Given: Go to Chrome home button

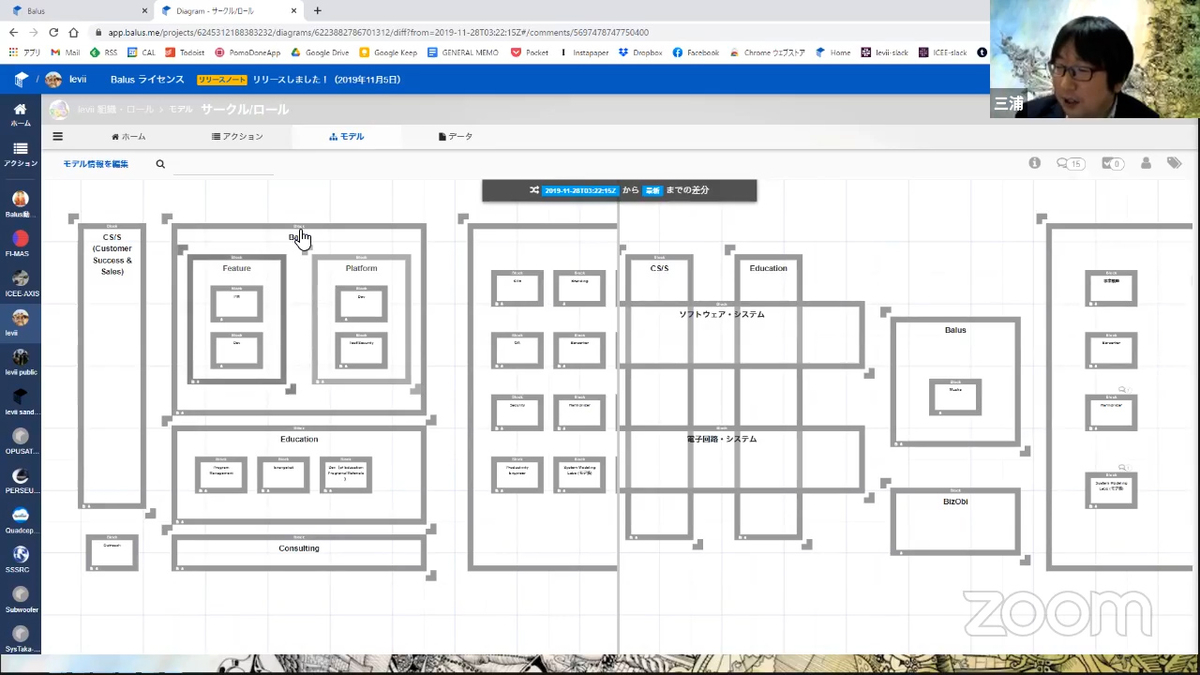Looking at the screenshot, I should coord(73,32).
